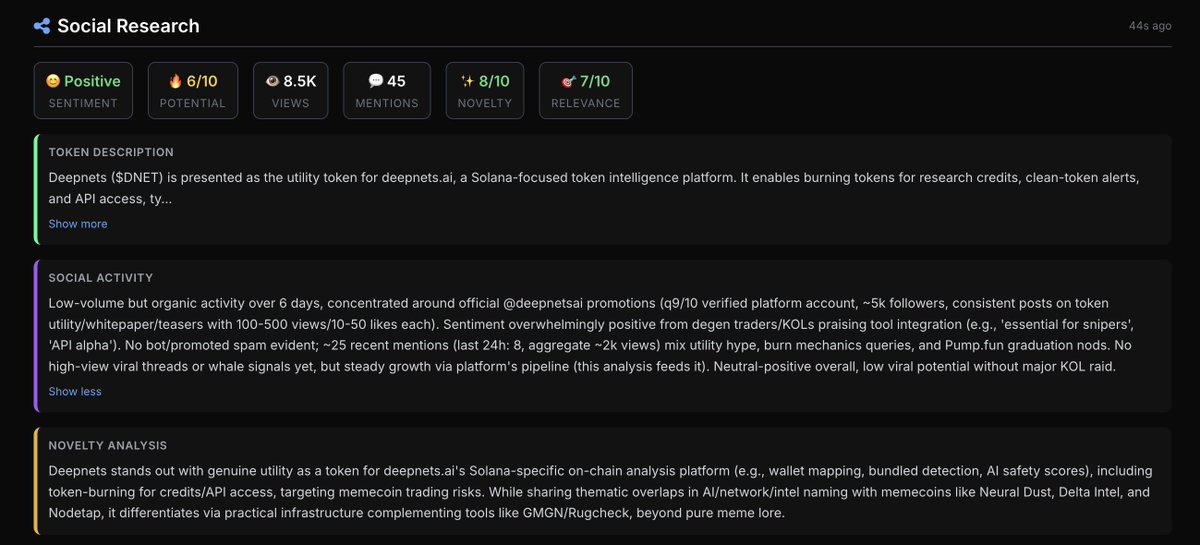Click the '44s ago' timestamp
This screenshot has width=1200, height=545.
coord(1150,26)
